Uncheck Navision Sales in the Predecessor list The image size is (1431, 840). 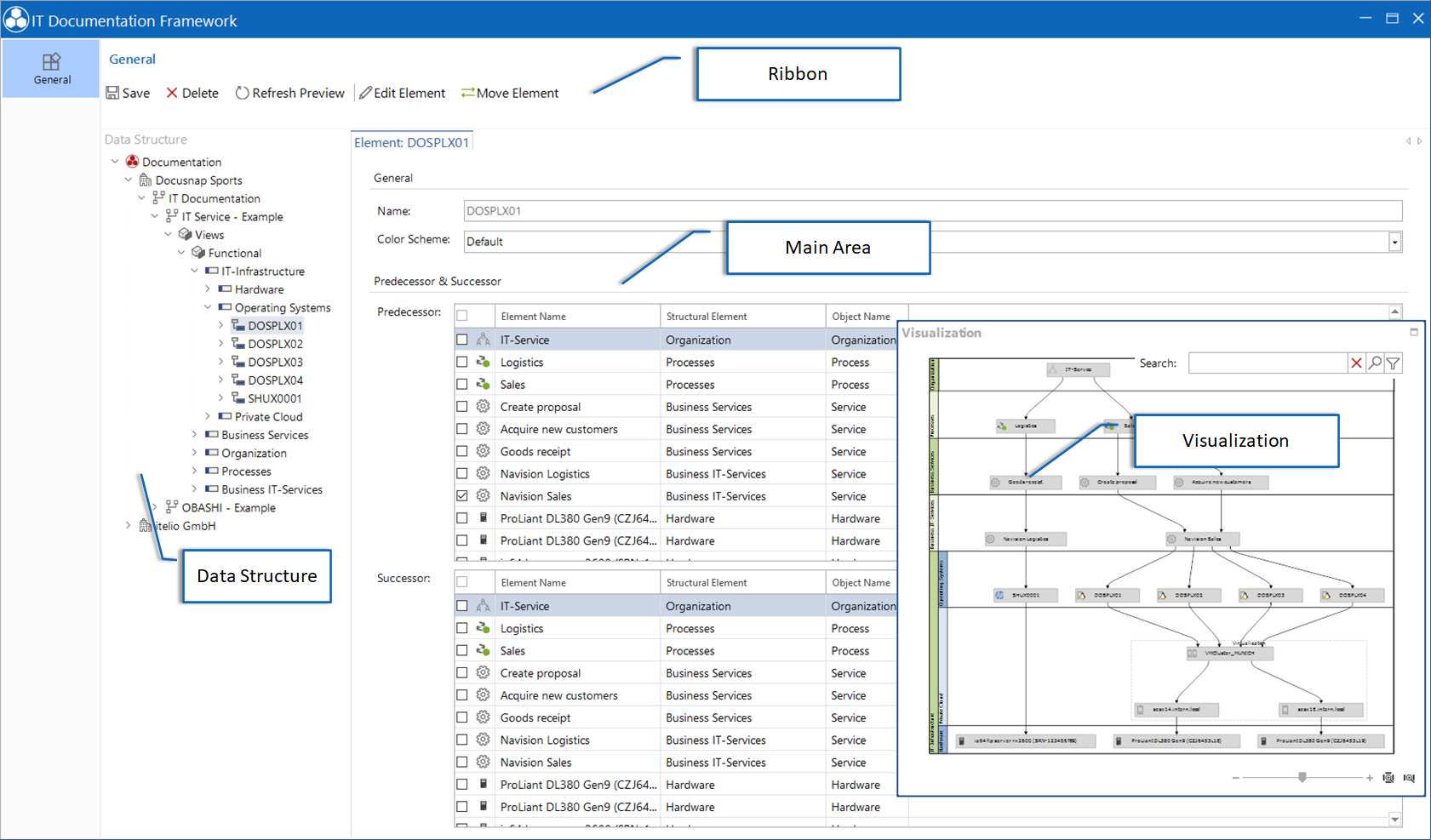pos(462,496)
